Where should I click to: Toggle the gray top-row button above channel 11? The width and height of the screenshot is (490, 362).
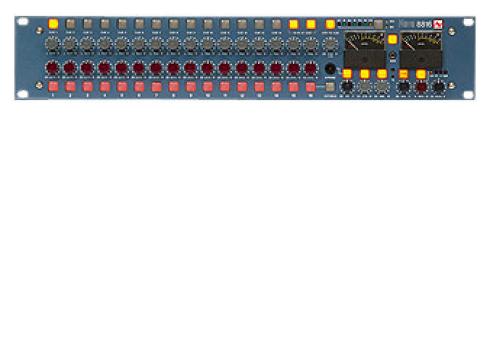225,24
